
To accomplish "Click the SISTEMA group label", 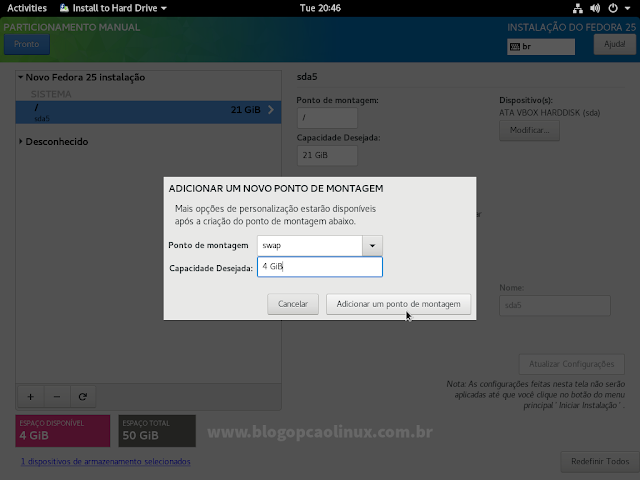I will pyautogui.click(x=51, y=94).
